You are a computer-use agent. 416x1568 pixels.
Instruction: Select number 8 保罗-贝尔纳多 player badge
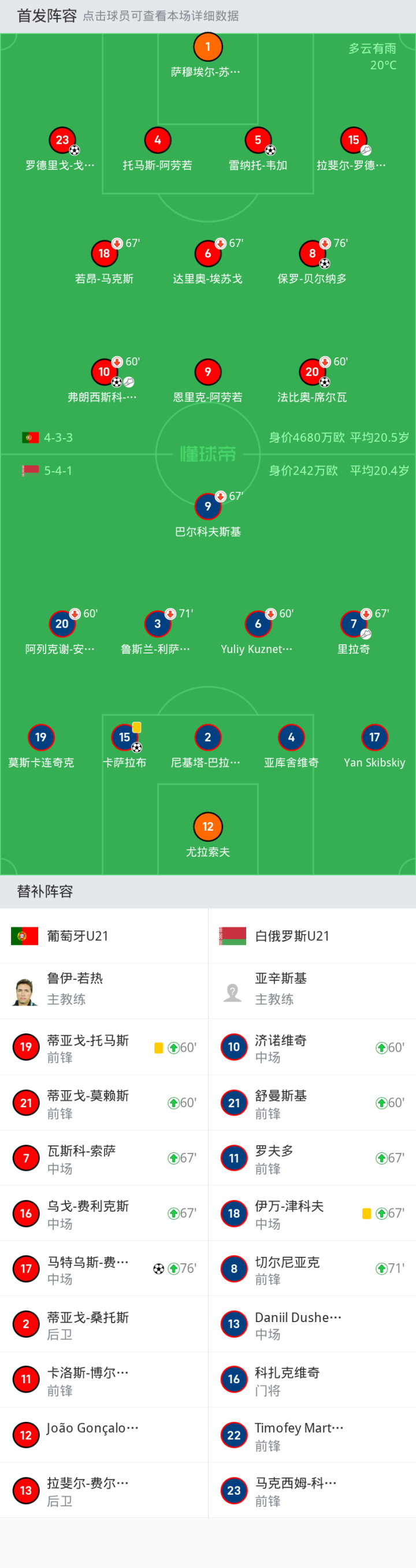point(312,254)
